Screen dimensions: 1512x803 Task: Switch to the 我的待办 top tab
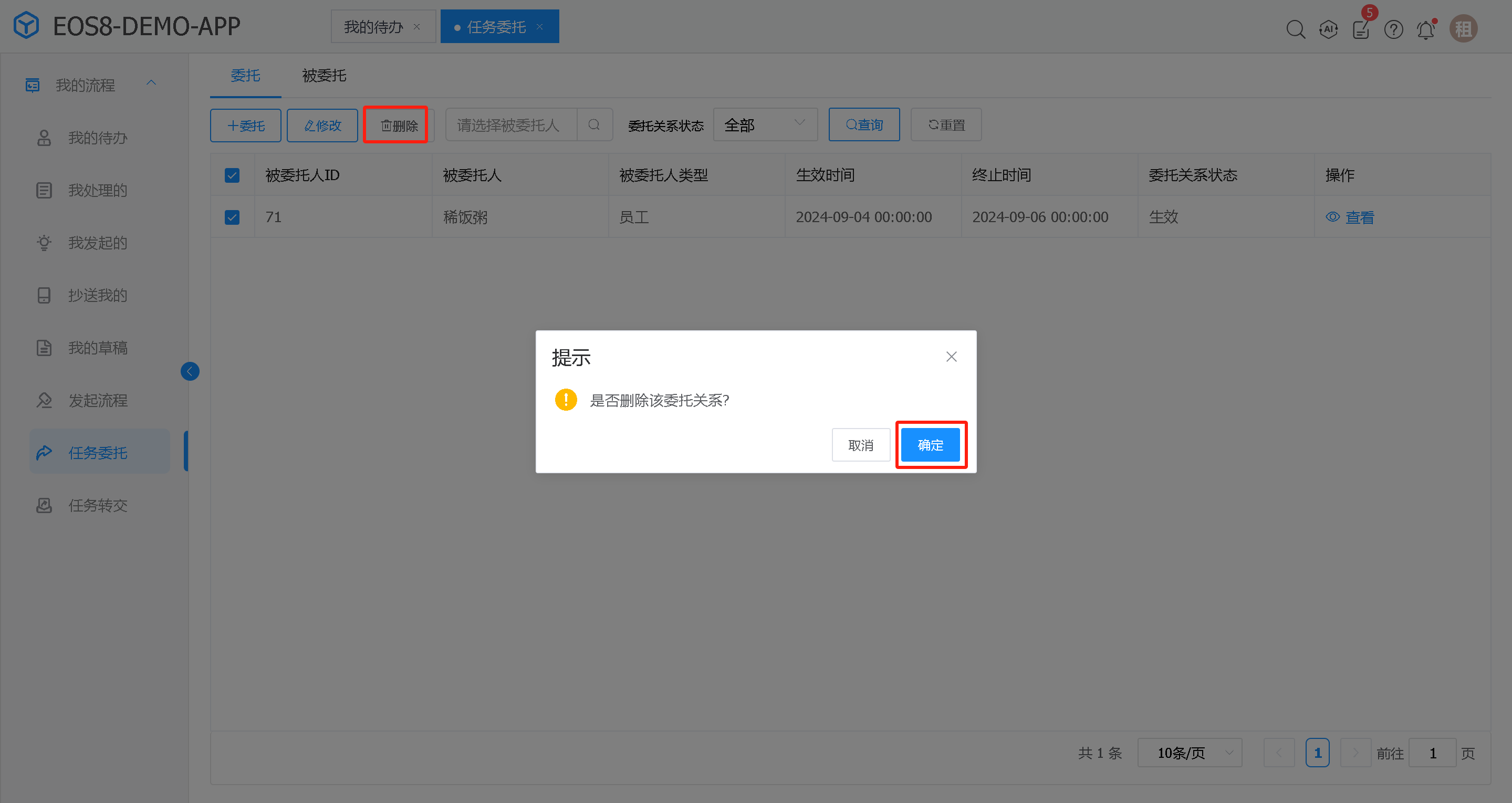[373, 27]
